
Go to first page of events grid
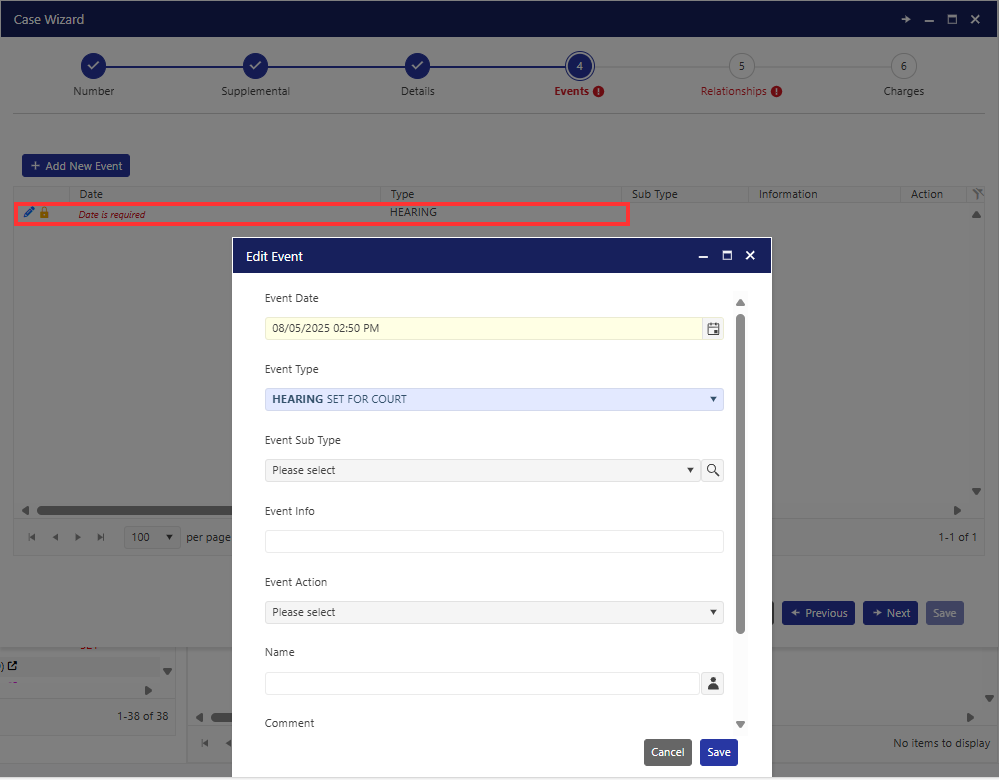point(32,537)
